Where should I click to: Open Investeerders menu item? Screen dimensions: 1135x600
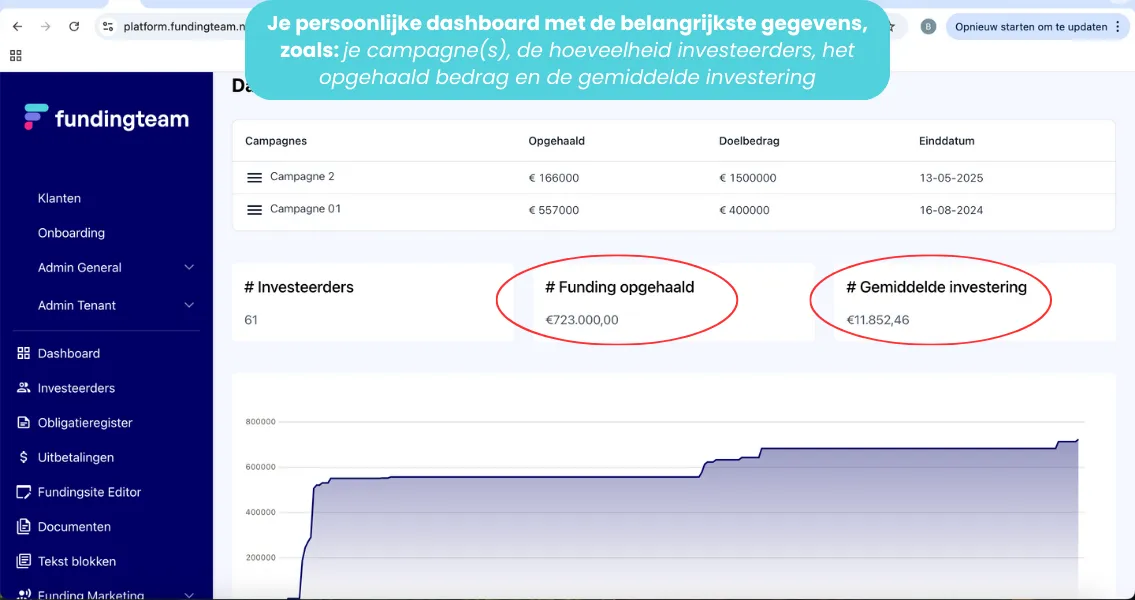(76, 389)
